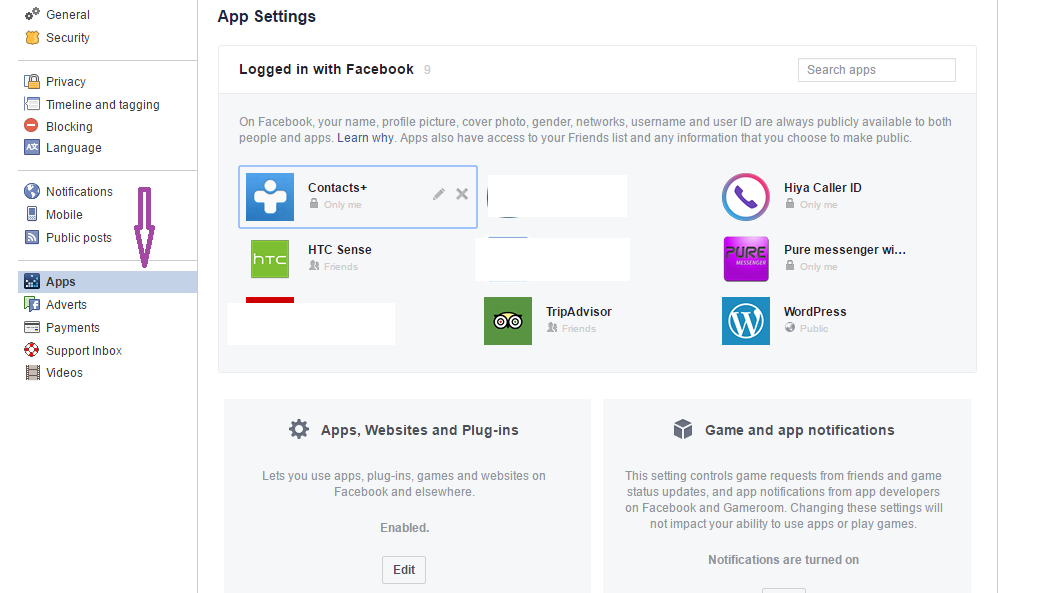Screen dimensions: 1046x593
Task: Click 'Only me' under Hiya Caller ID
Action: (819, 205)
